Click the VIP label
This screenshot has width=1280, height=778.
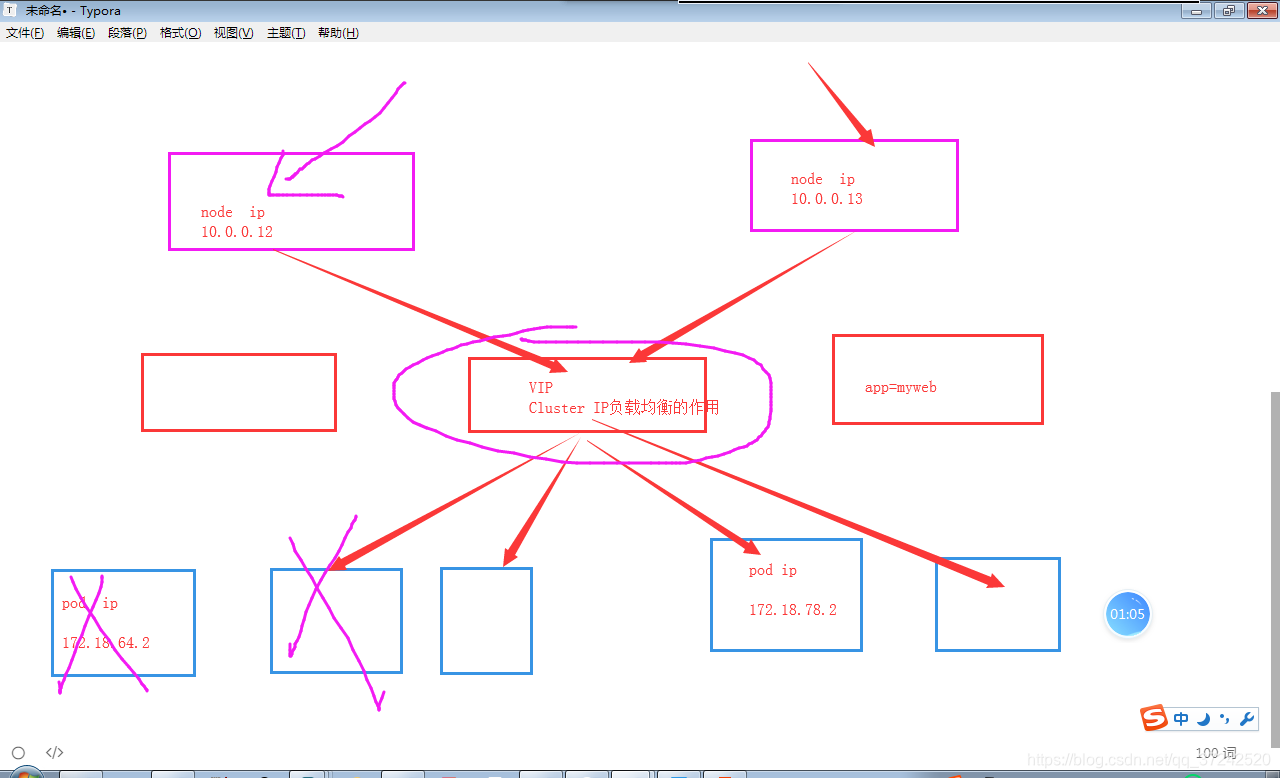[x=541, y=387]
